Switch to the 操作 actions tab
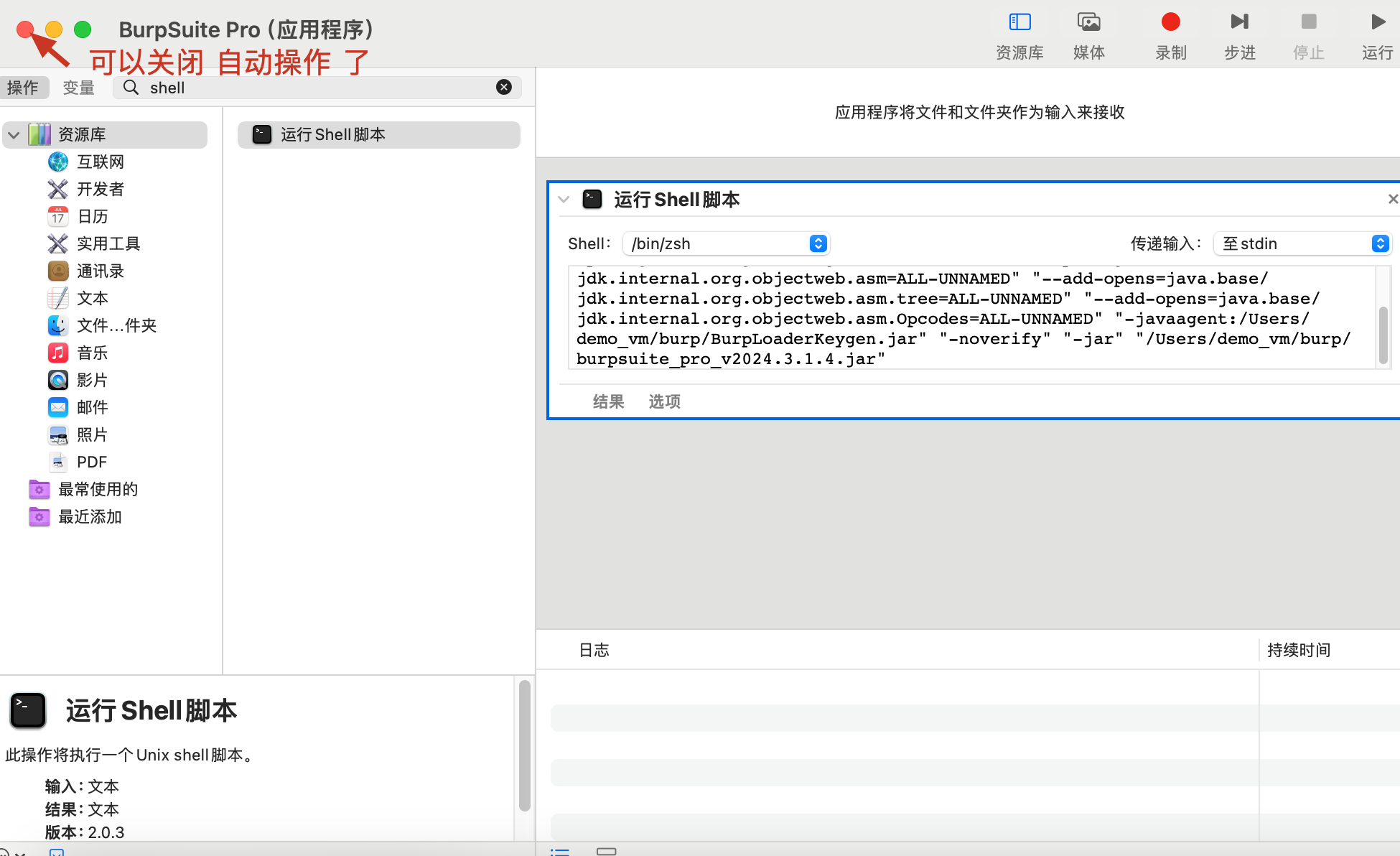 (x=23, y=88)
